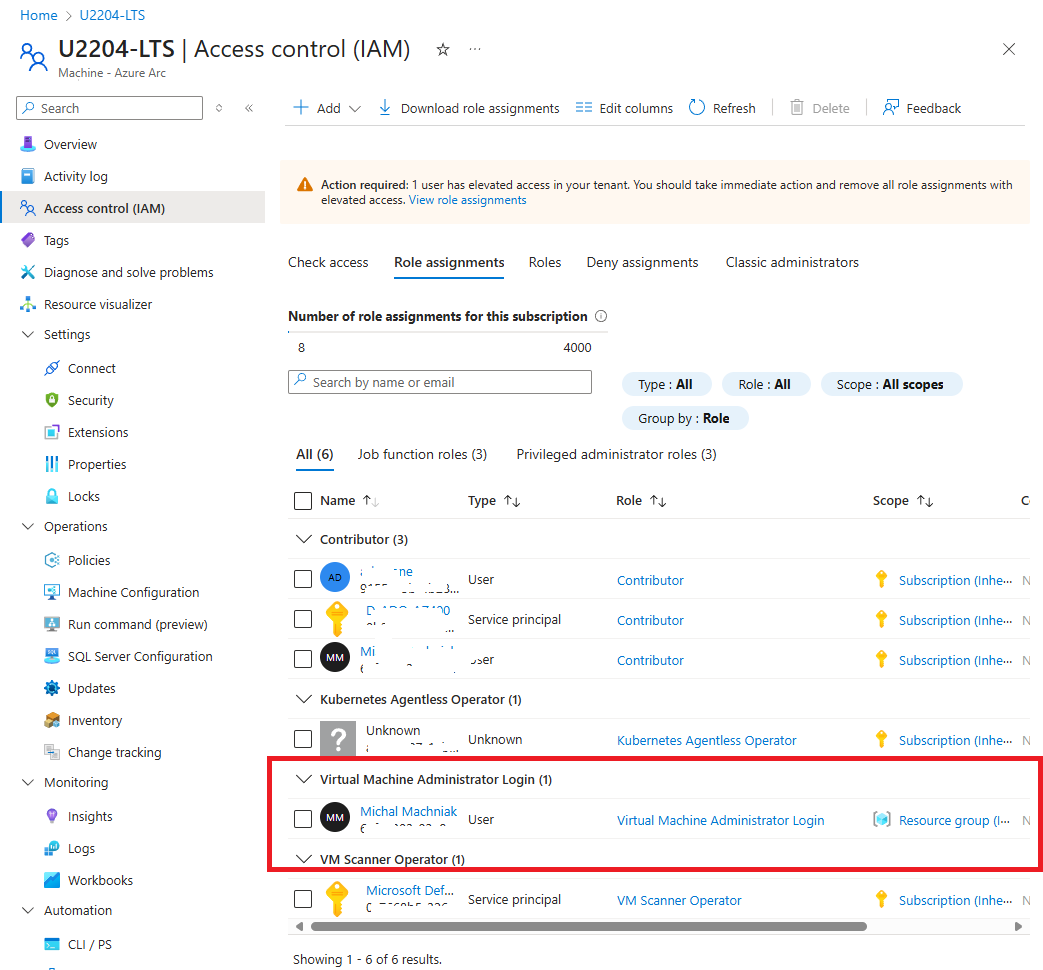Favorite the page with star icon

click(443, 49)
